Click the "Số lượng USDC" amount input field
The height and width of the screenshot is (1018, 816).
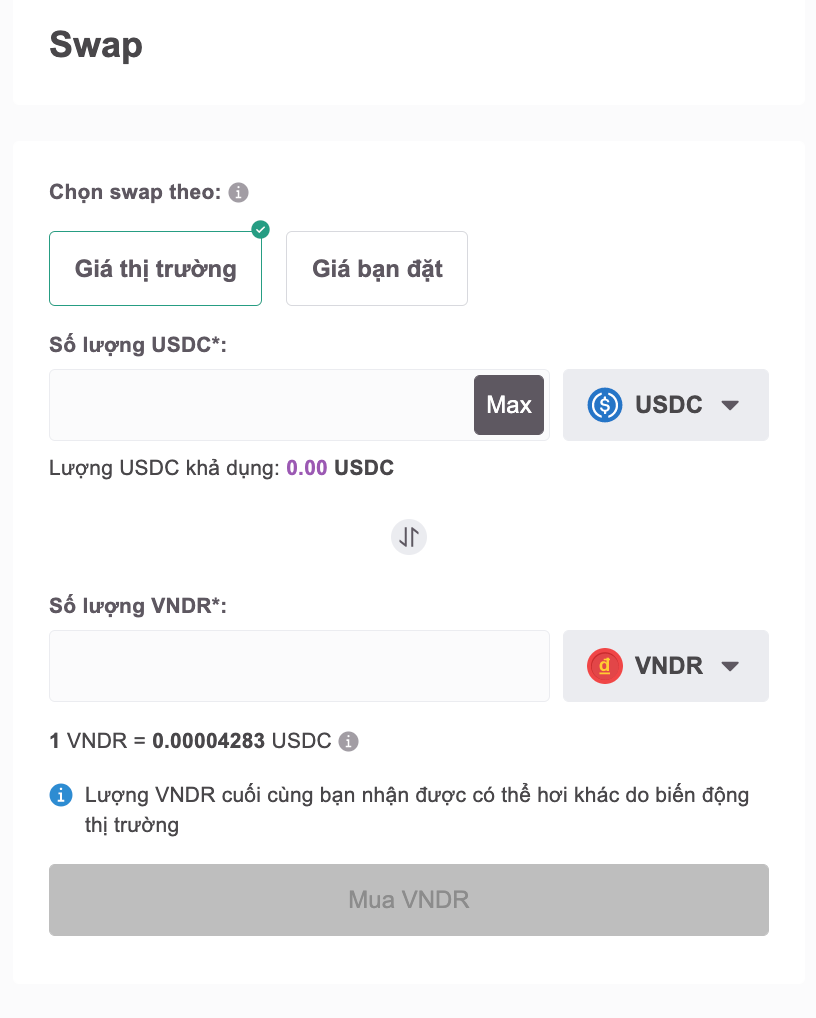tap(260, 405)
